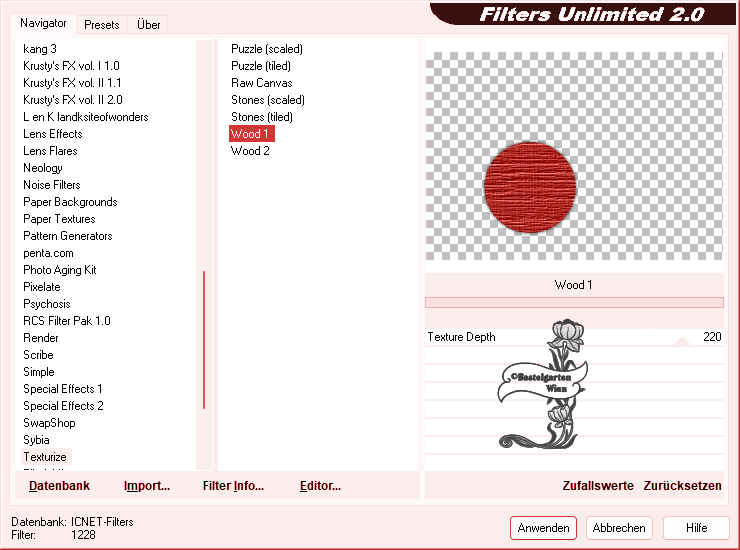The image size is (740, 550).
Task: Select the Pattern Generators category
Action: 67,236
